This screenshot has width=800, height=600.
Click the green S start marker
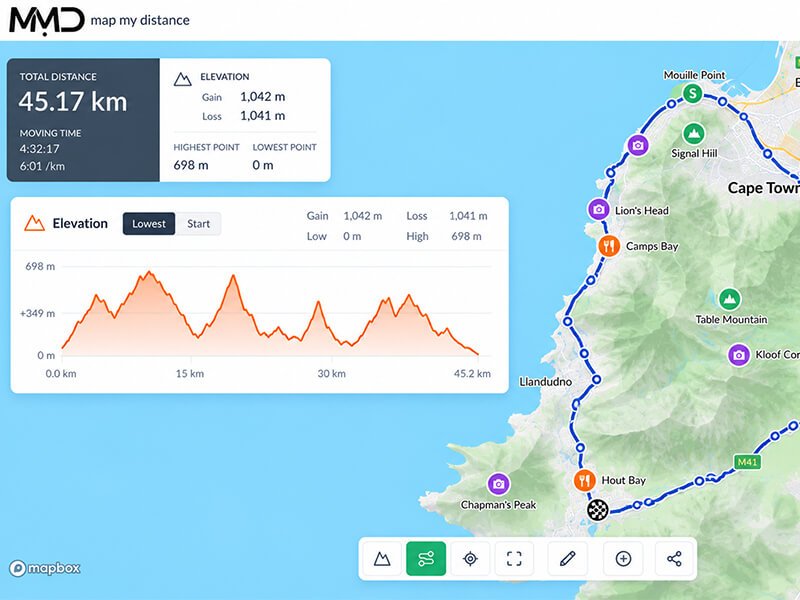click(x=692, y=93)
